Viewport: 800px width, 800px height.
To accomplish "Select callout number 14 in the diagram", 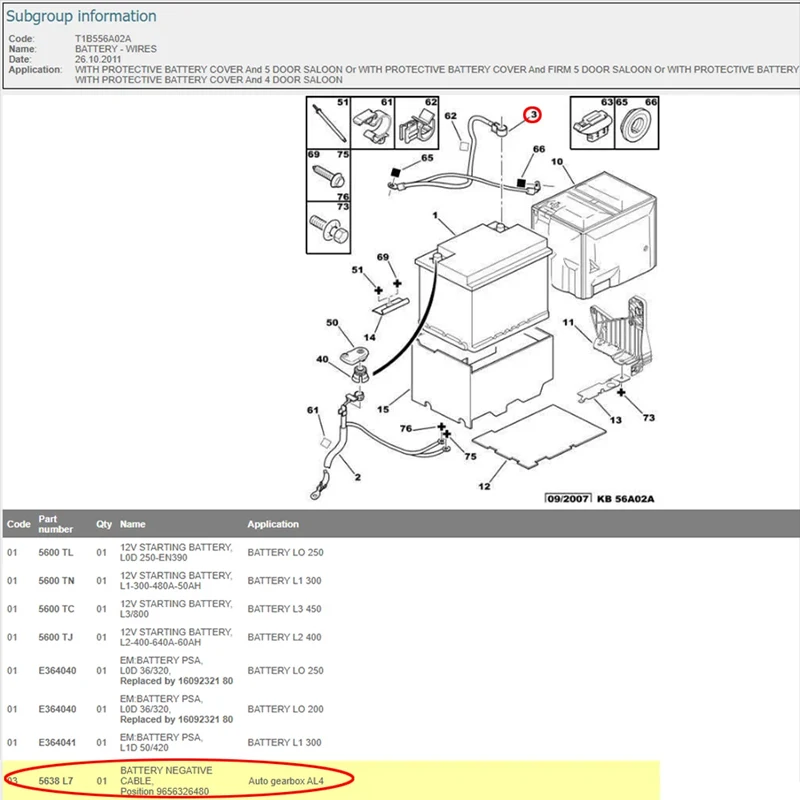I will coord(369,337).
